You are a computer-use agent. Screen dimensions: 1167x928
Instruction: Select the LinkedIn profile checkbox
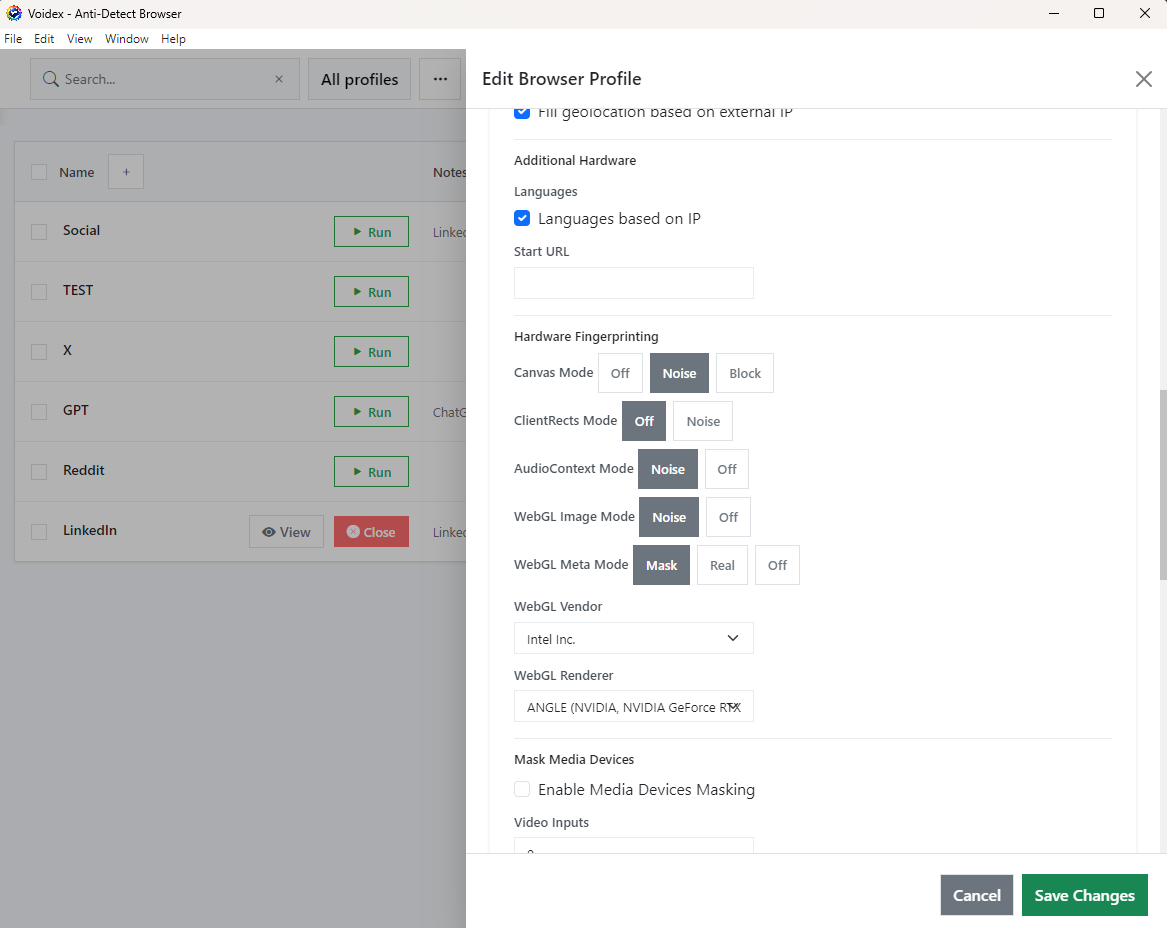click(x=39, y=531)
